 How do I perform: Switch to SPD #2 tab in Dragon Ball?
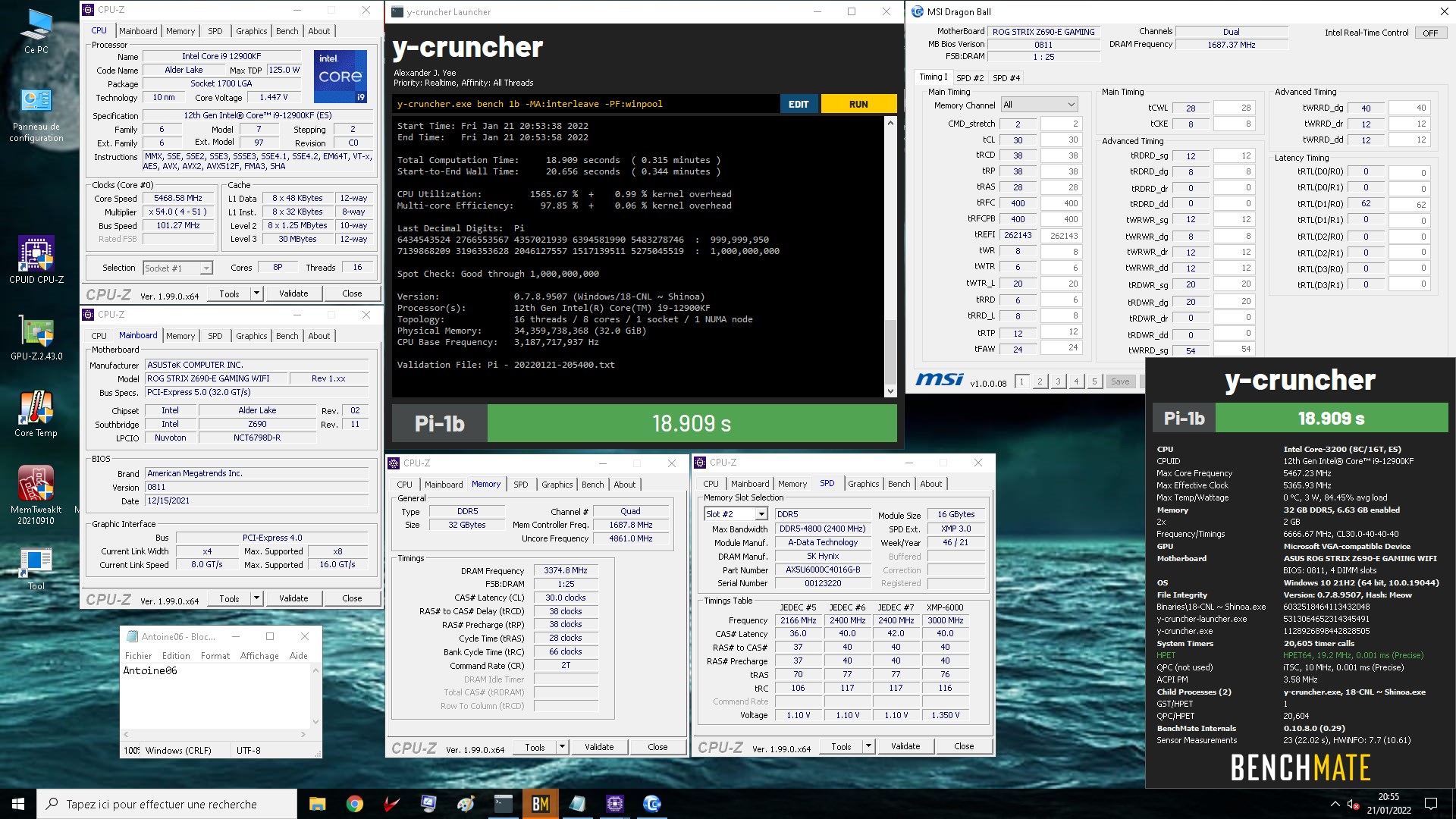coord(970,78)
